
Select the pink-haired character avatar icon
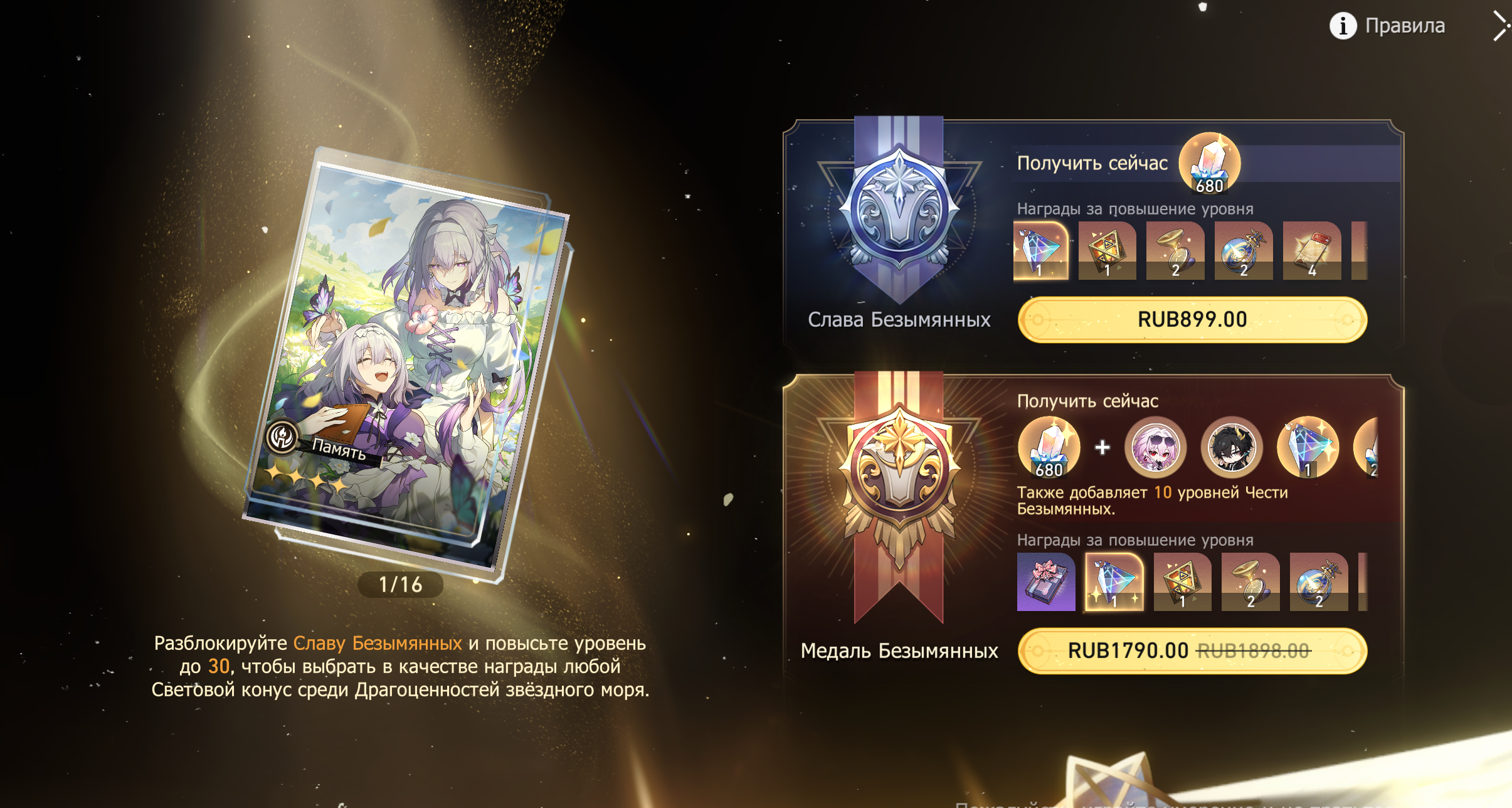[x=1155, y=448]
